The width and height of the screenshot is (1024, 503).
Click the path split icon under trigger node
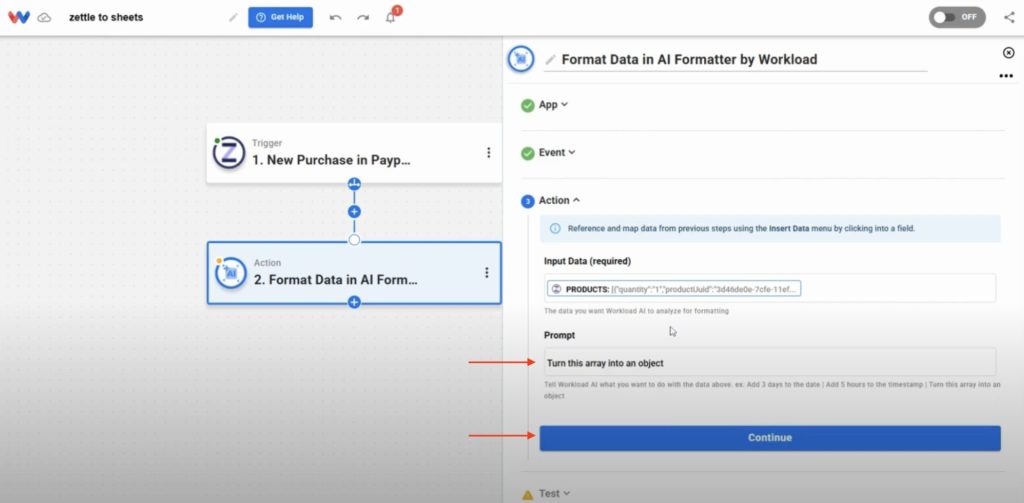(x=354, y=184)
